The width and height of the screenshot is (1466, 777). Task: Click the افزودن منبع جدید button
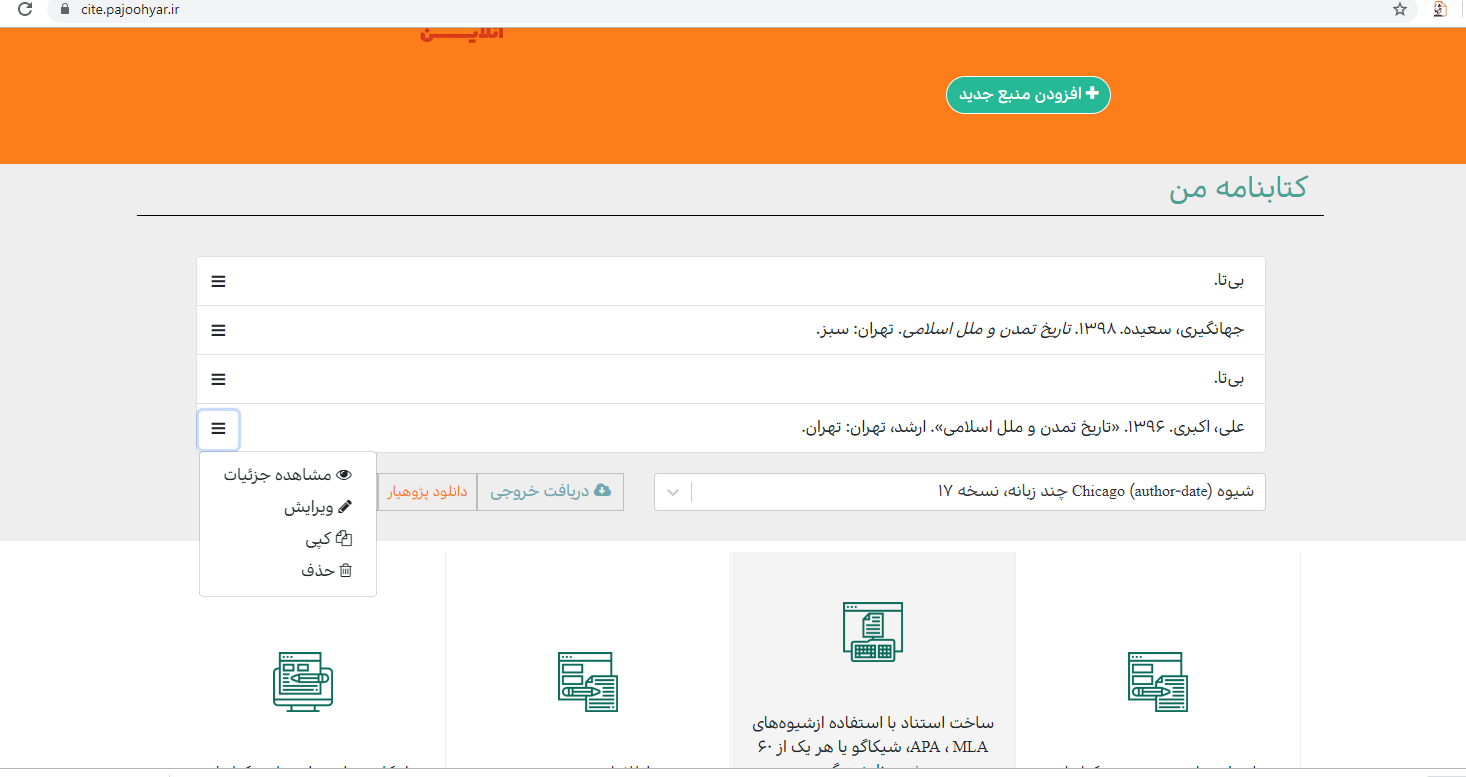pyautogui.click(x=1028, y=95)
